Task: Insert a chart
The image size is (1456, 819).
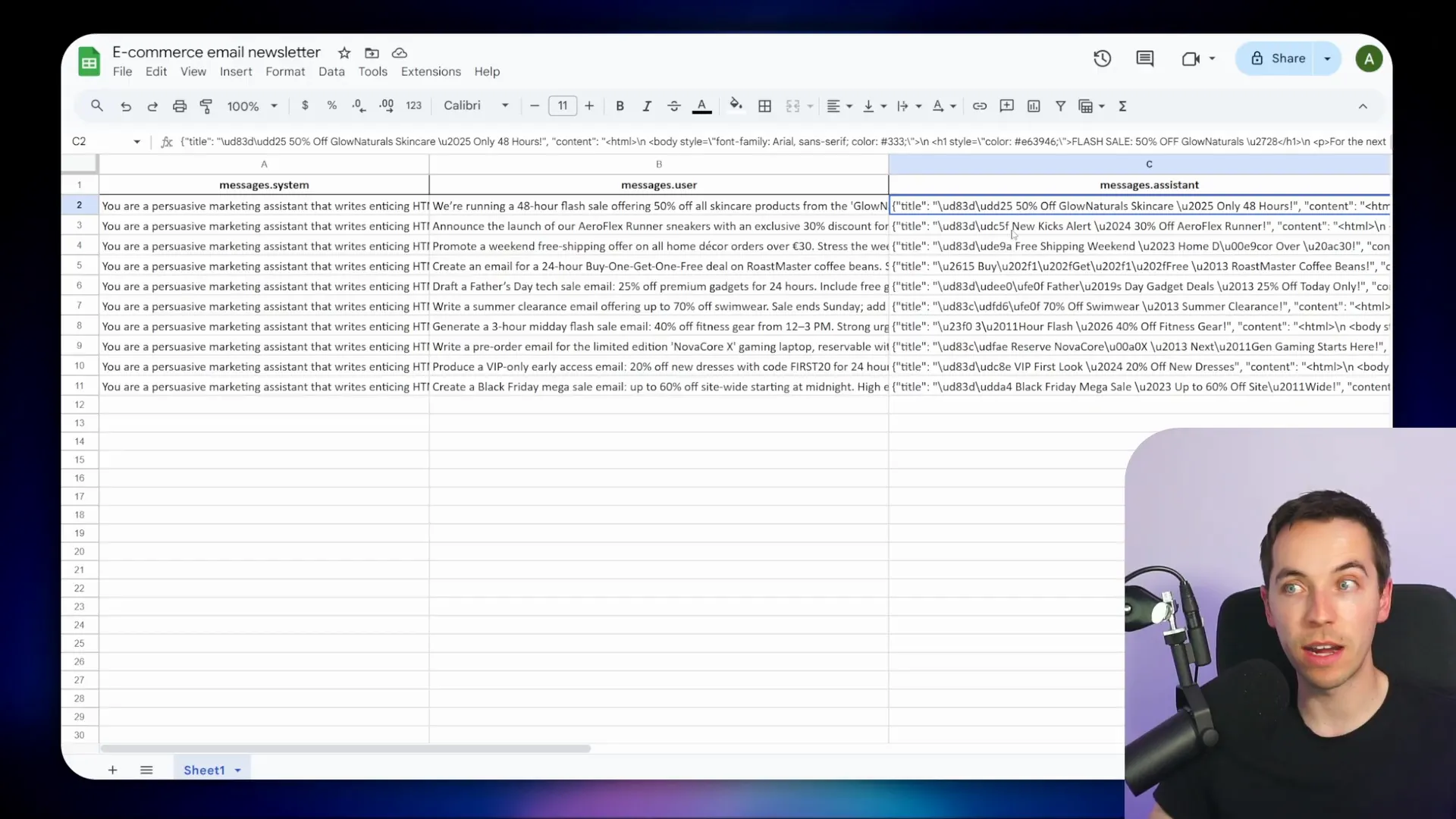Action: point(1034,106)
